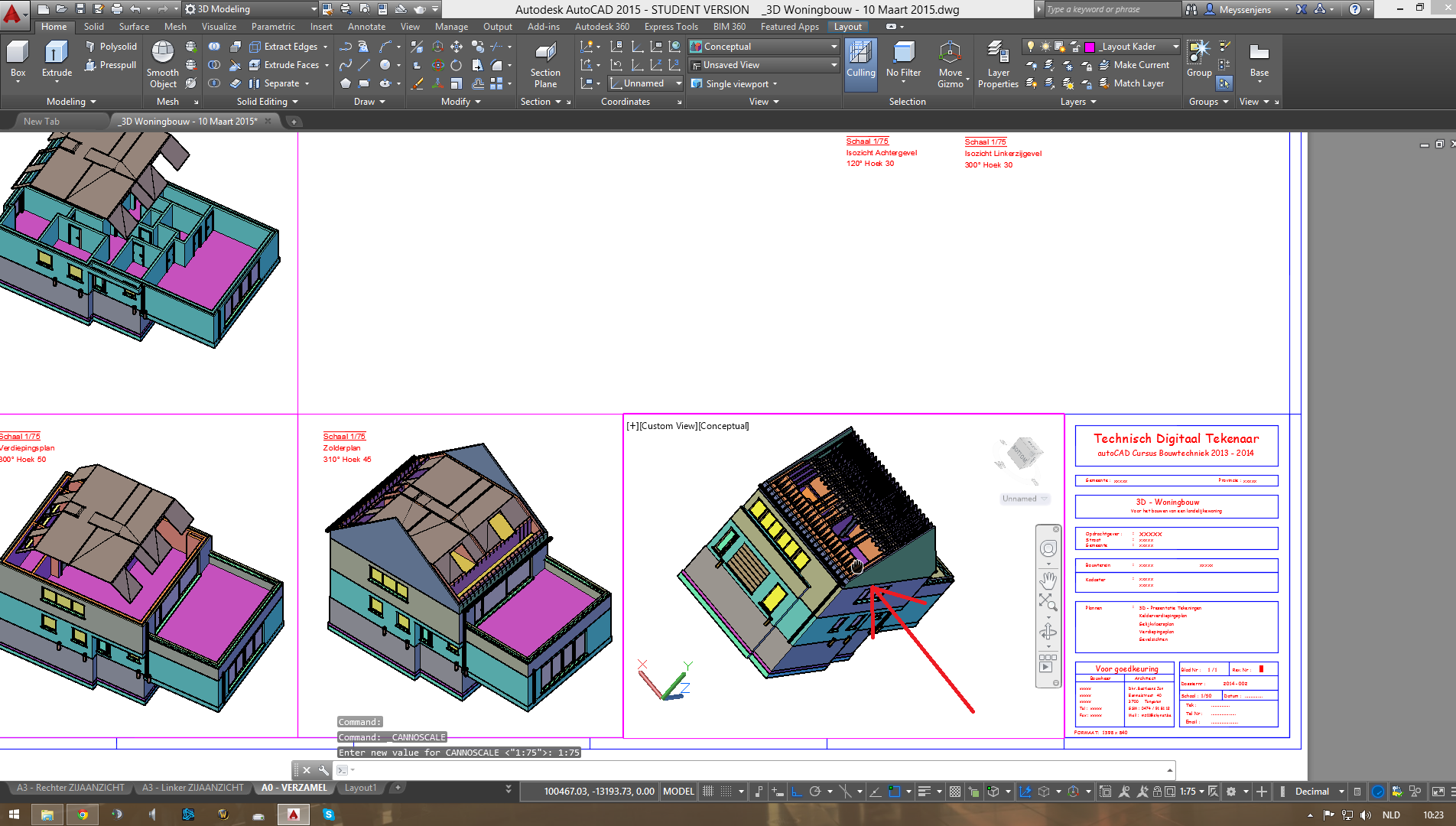Switch to the Visualize ribbon tab
Image resolution: width=1456 pixels, height=826 pixels.
tap(219, 26)
